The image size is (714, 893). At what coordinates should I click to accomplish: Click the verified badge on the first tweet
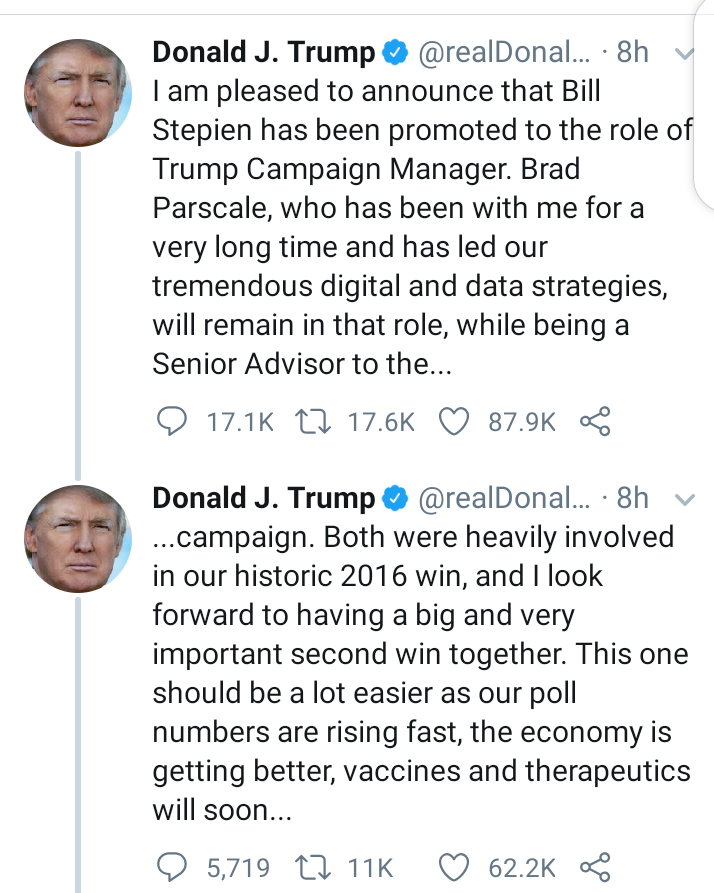(x=397, y=53)
